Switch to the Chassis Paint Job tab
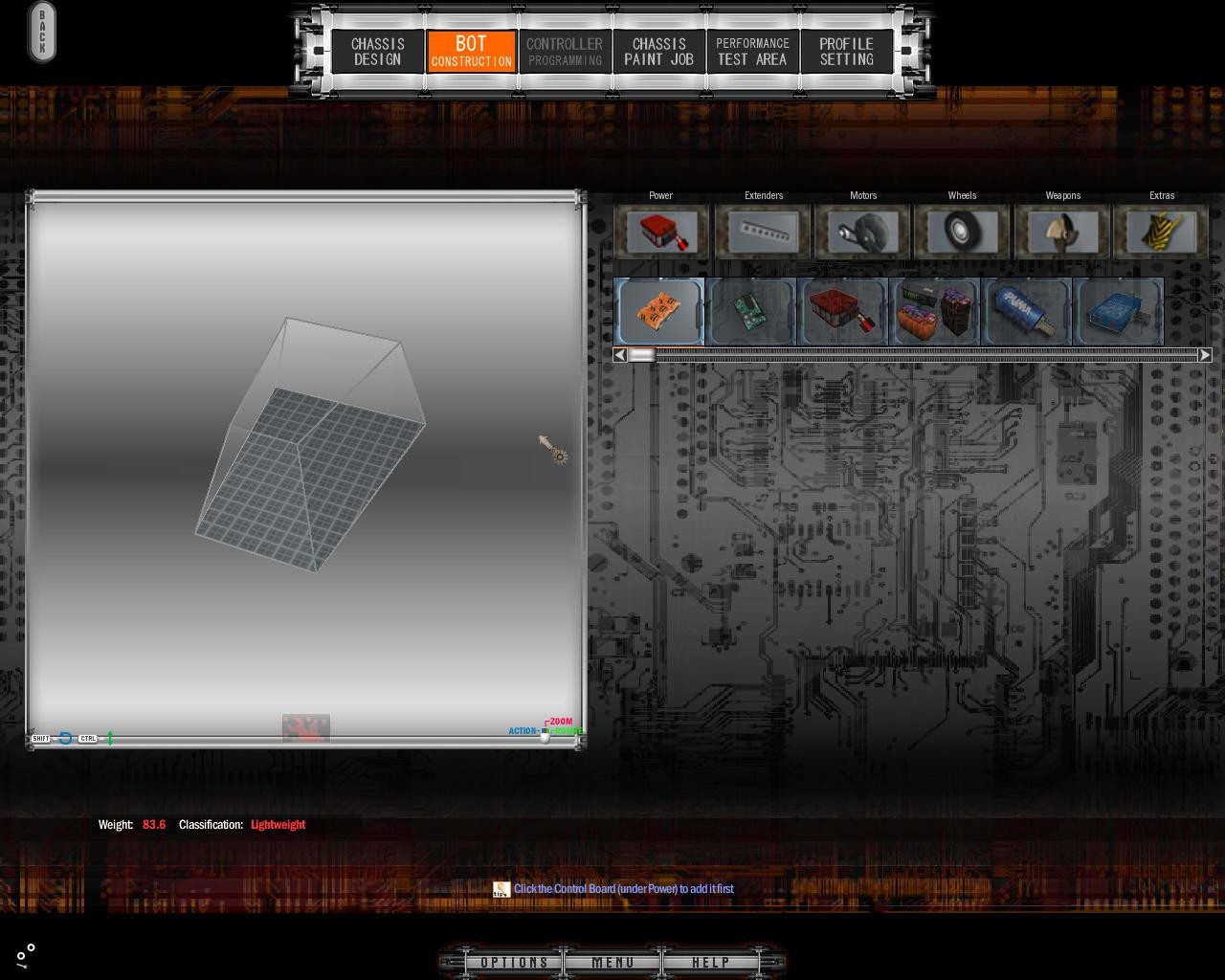 point(658,52)
